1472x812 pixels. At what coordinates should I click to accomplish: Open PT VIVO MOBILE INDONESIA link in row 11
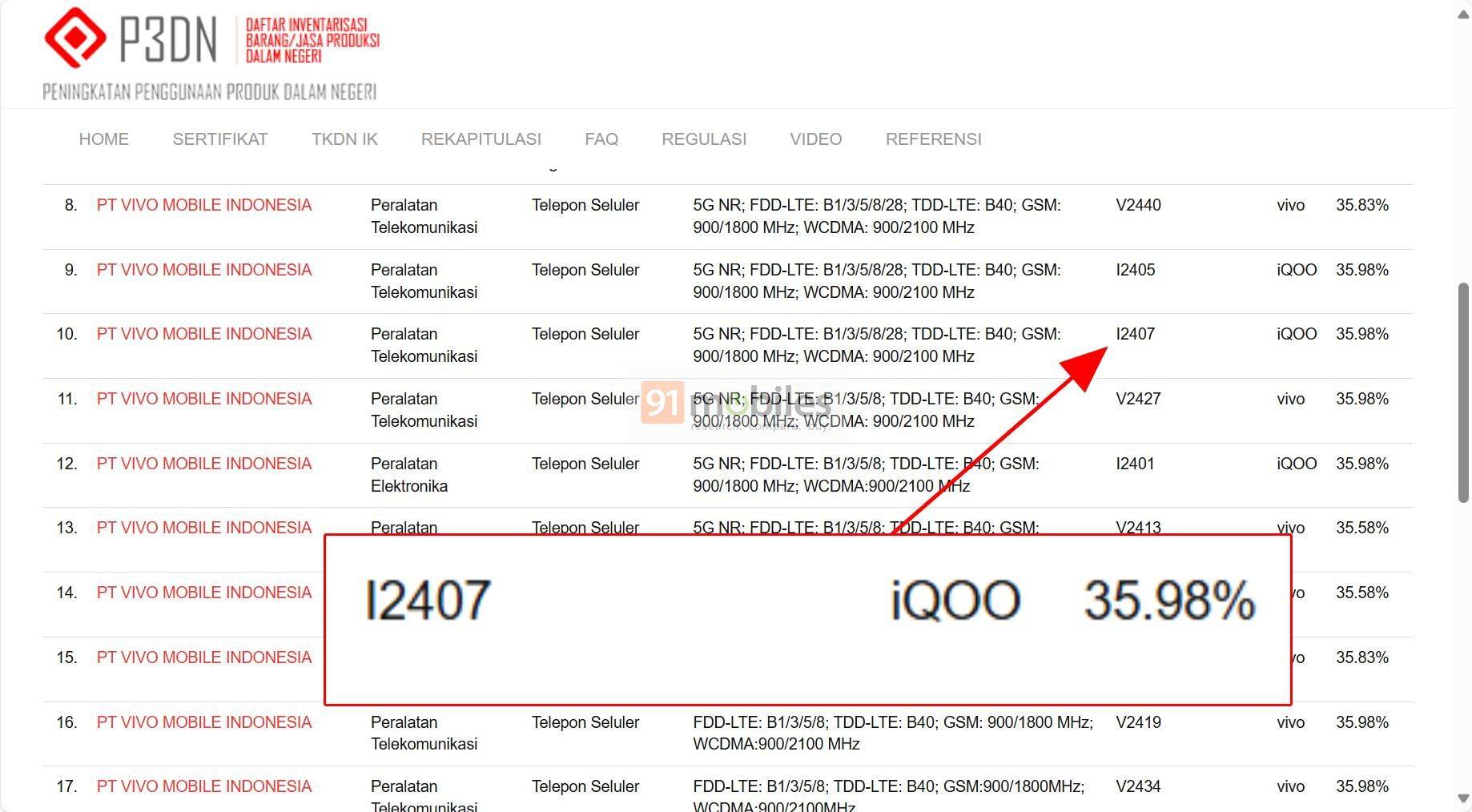(x=204, y=399)
